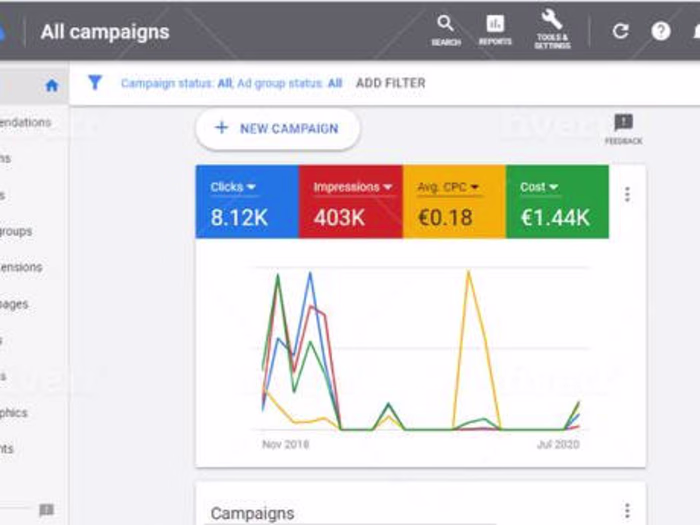700x525 pixels.
Task: Click the Jul 2020 axis label
Action: point(558,445)
